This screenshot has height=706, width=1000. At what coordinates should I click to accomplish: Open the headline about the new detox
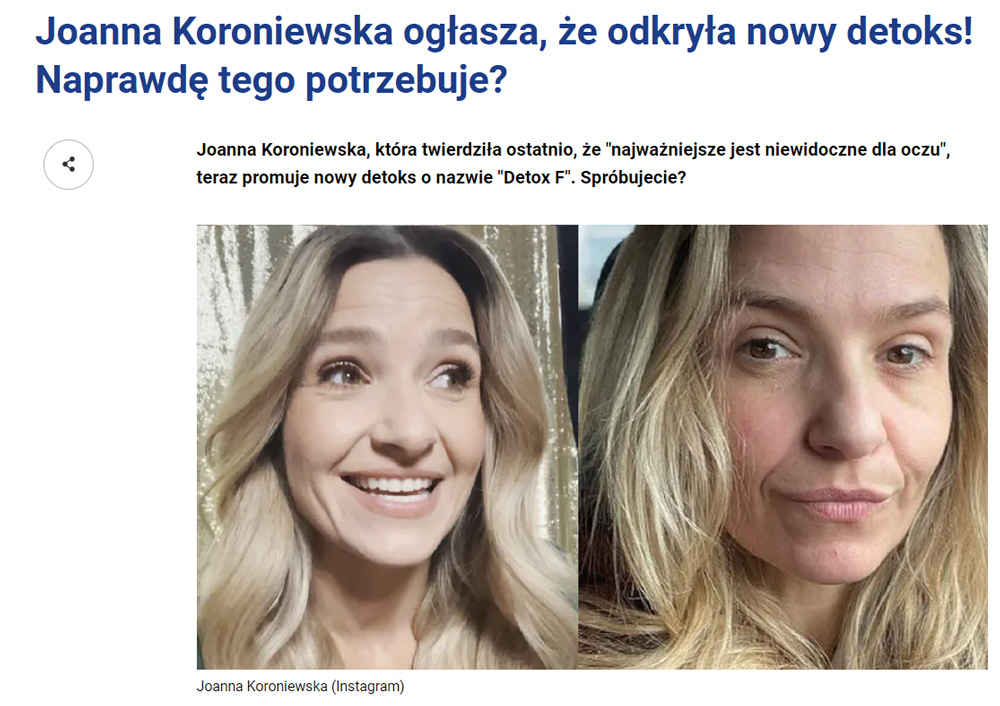point(504,55)
